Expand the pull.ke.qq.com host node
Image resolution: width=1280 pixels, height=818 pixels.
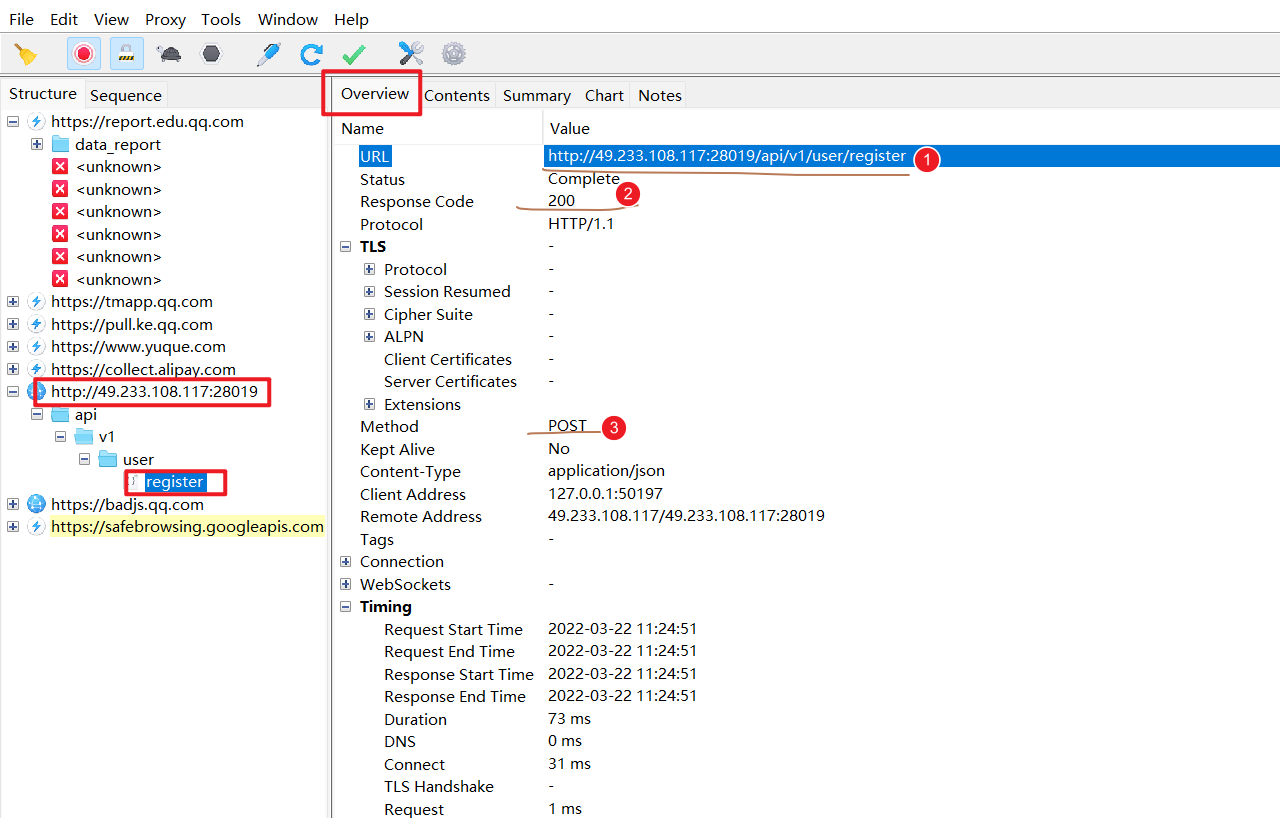13,324
